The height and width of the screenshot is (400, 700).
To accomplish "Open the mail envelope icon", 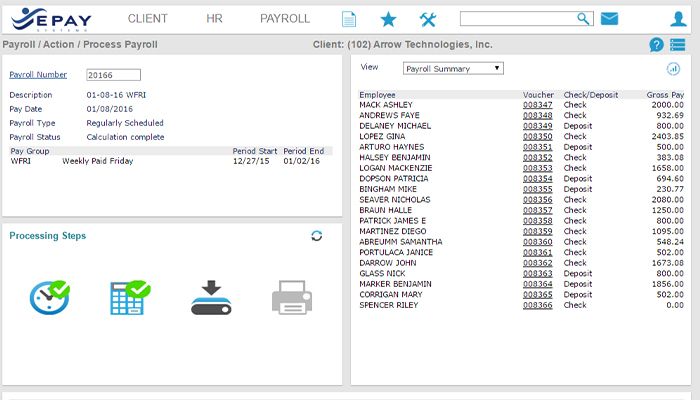I will tap(609, 19).
